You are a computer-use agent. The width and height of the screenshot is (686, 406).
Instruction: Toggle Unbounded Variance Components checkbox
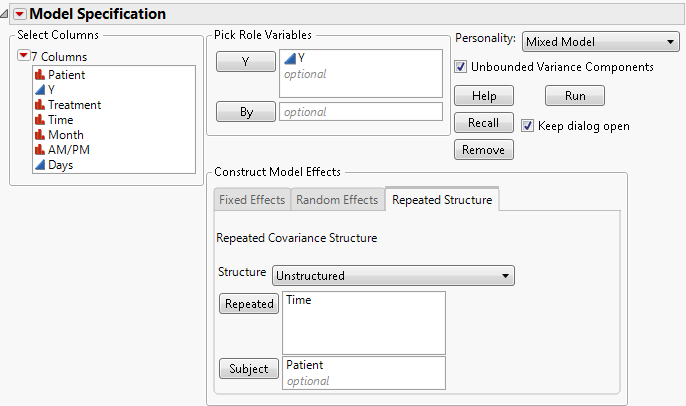coord(461,67)
